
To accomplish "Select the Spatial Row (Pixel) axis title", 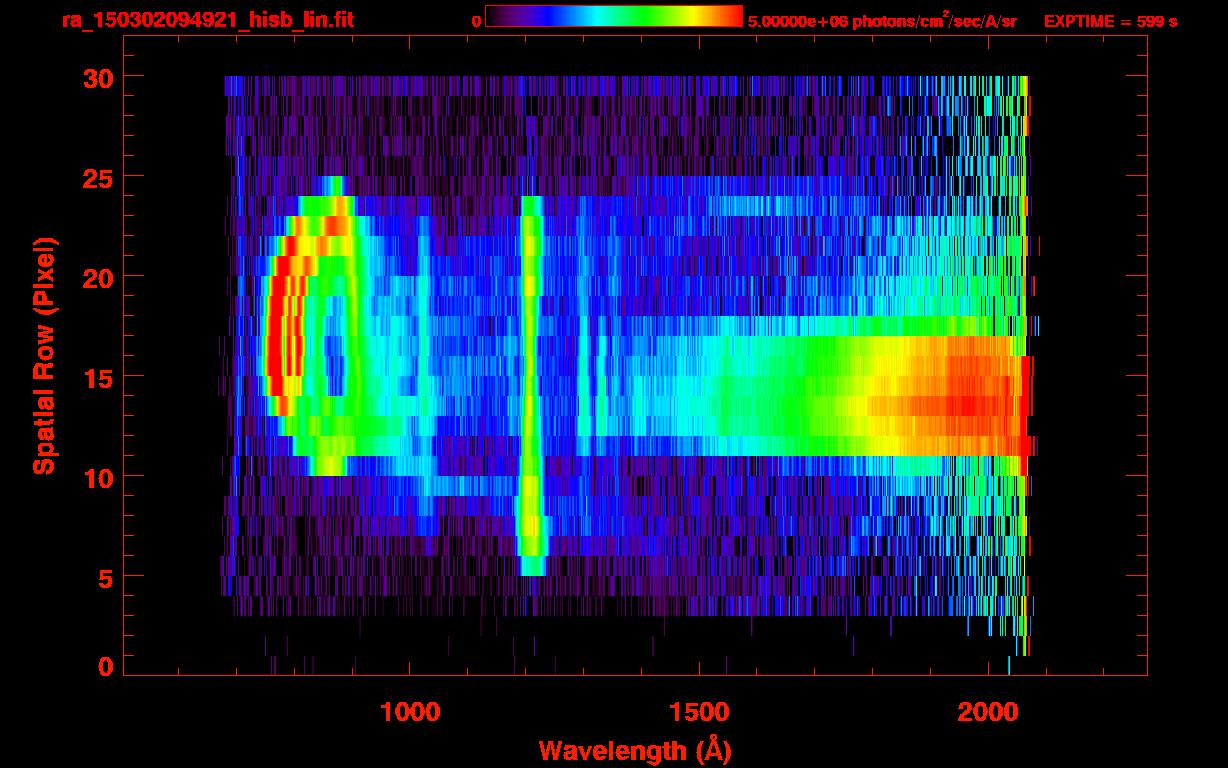I will tap(43, 356).
